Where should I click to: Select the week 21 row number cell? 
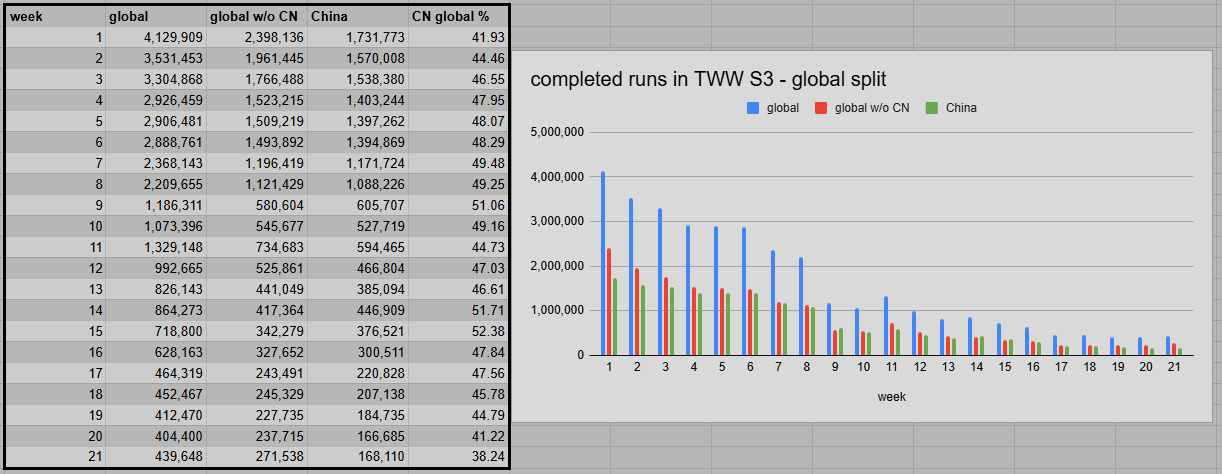56,457
